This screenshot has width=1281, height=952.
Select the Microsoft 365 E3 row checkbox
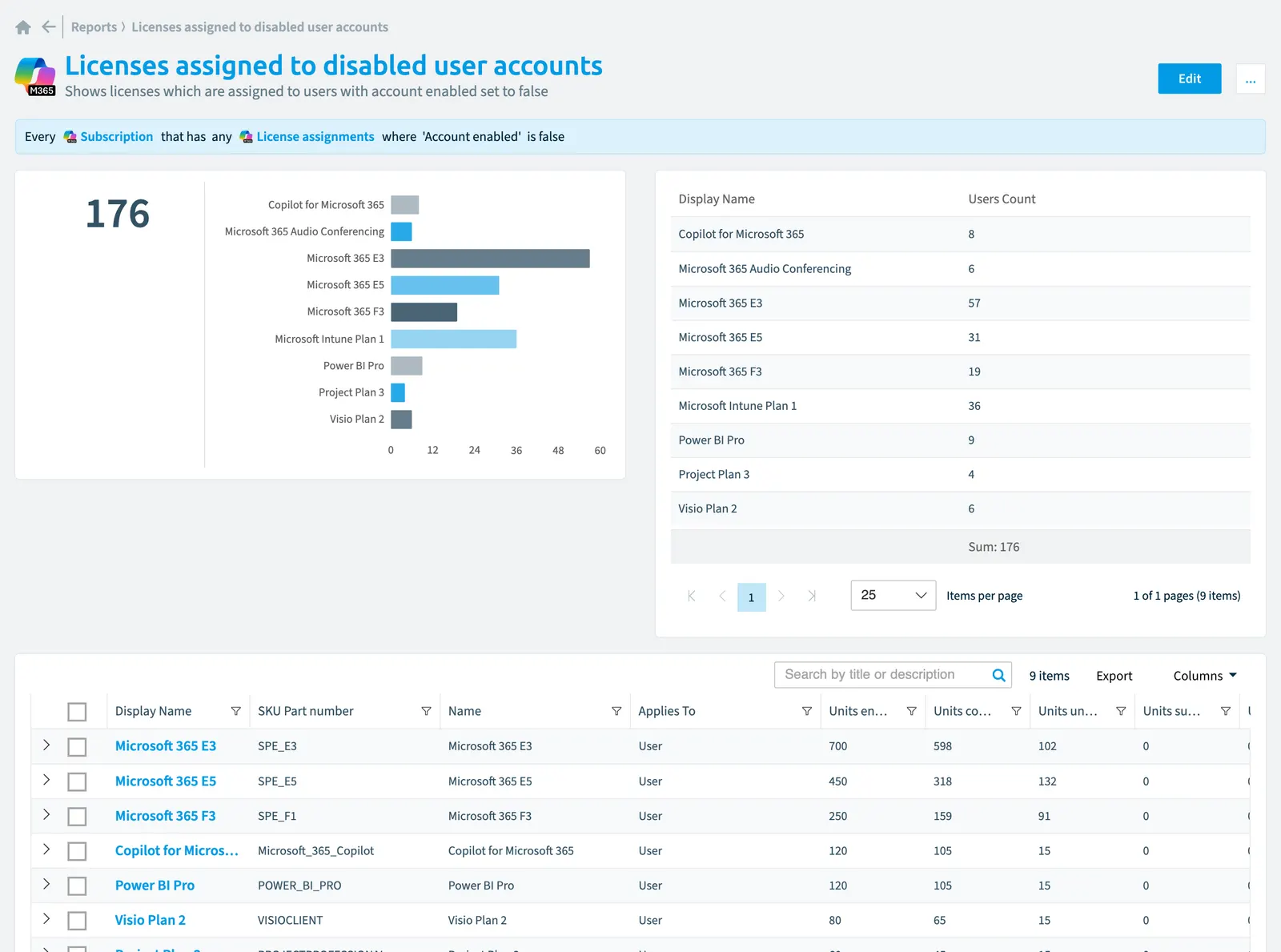pyautogui.click(x=77, y=747)
